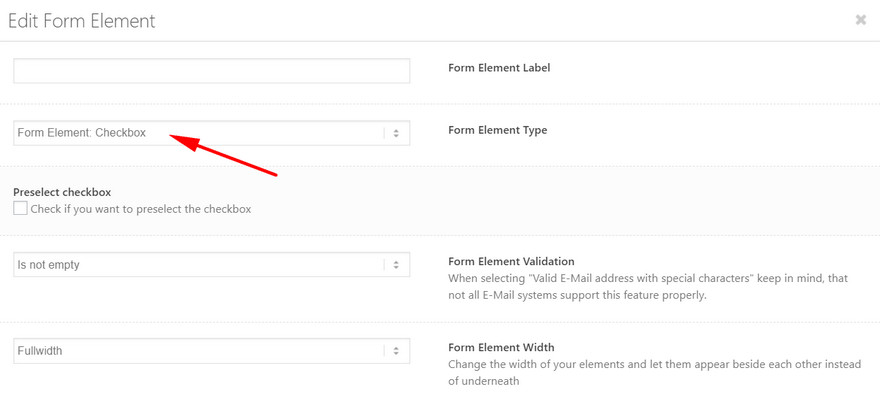Click the red arrow annotation graphic
This screenshot has height=408, width=880.
(x=223, y=155)
